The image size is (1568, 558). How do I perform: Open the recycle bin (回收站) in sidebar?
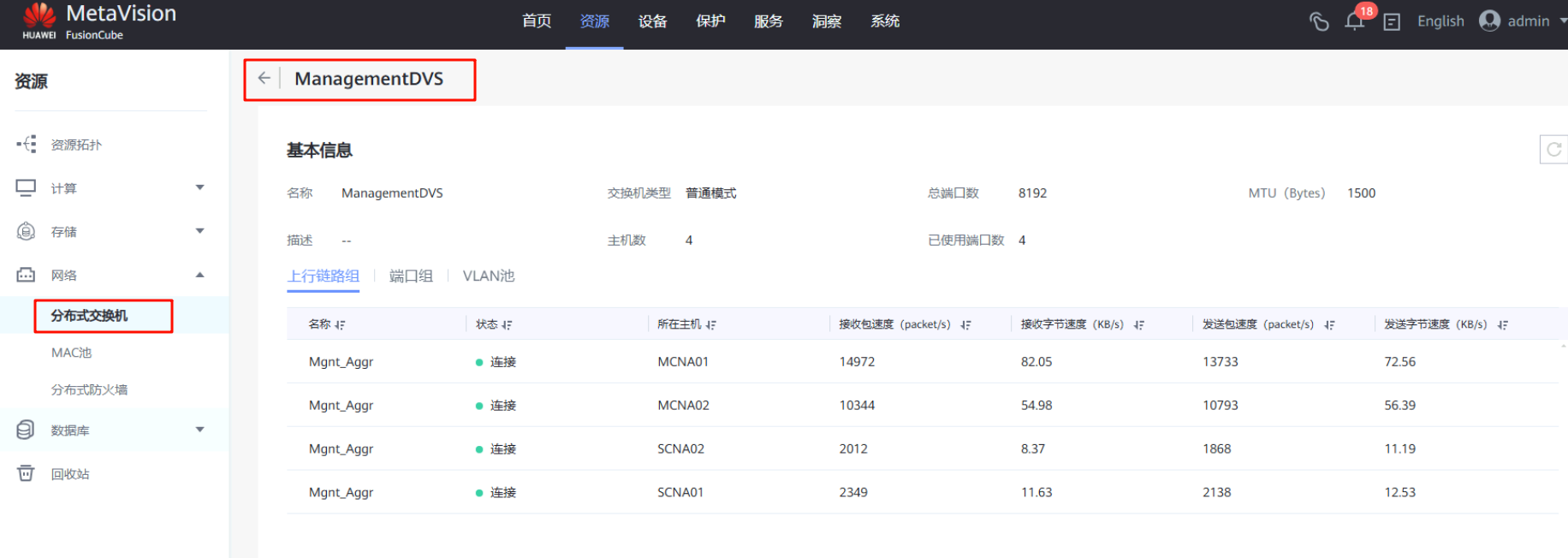coord(69,474)
